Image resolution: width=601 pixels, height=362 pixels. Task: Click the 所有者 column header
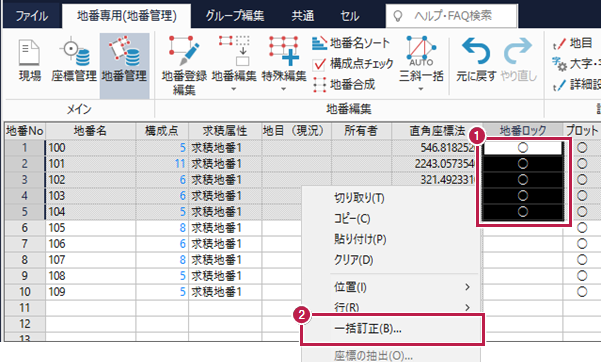click(361, 131)
